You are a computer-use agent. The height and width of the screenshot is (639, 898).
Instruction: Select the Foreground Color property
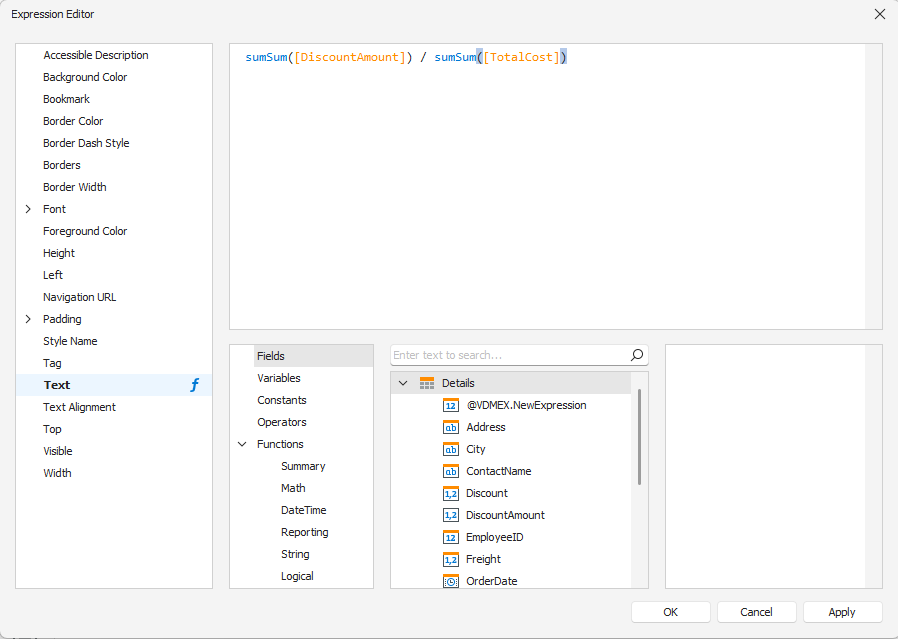point(85,231)
